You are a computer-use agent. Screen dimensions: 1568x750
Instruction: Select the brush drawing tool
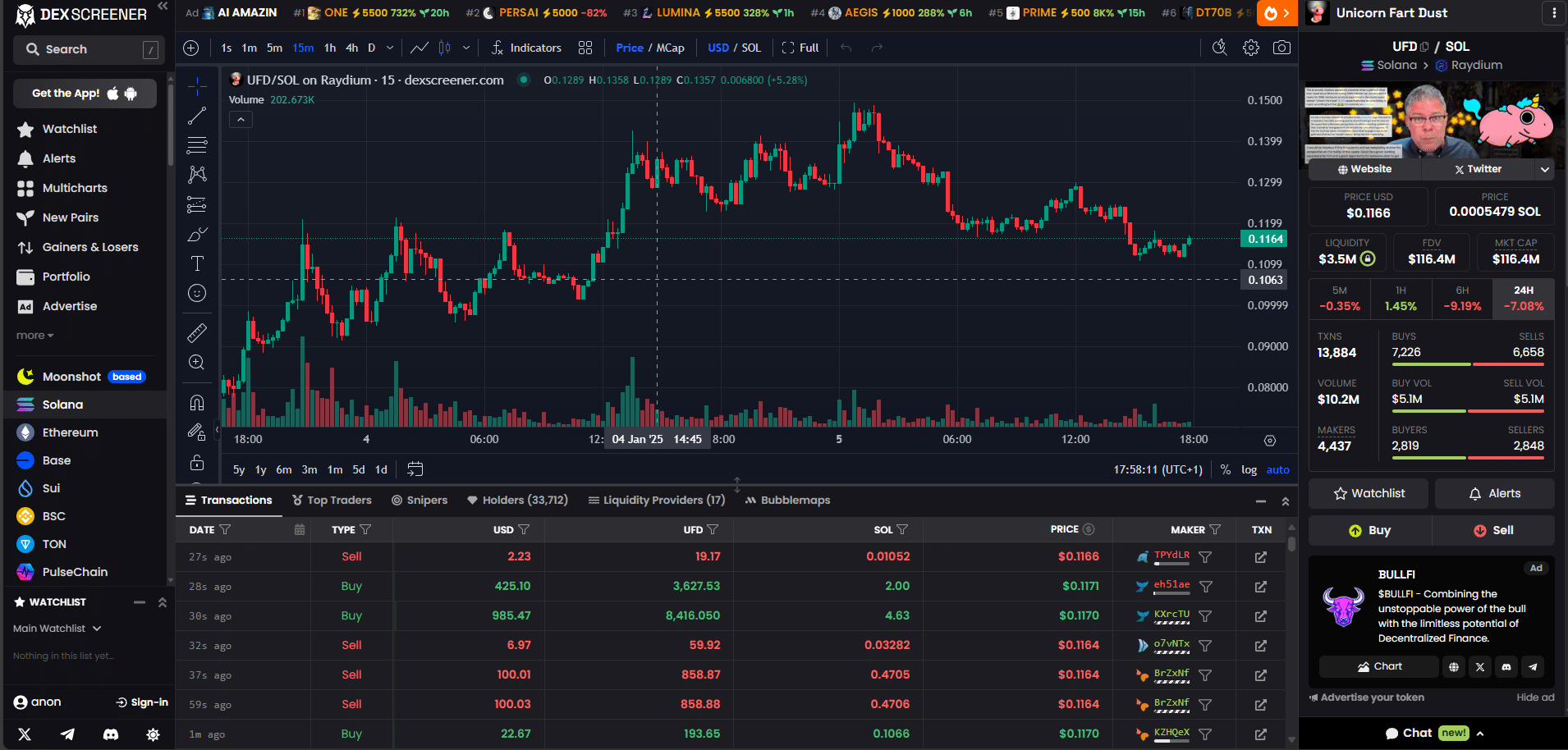point(197,234)
